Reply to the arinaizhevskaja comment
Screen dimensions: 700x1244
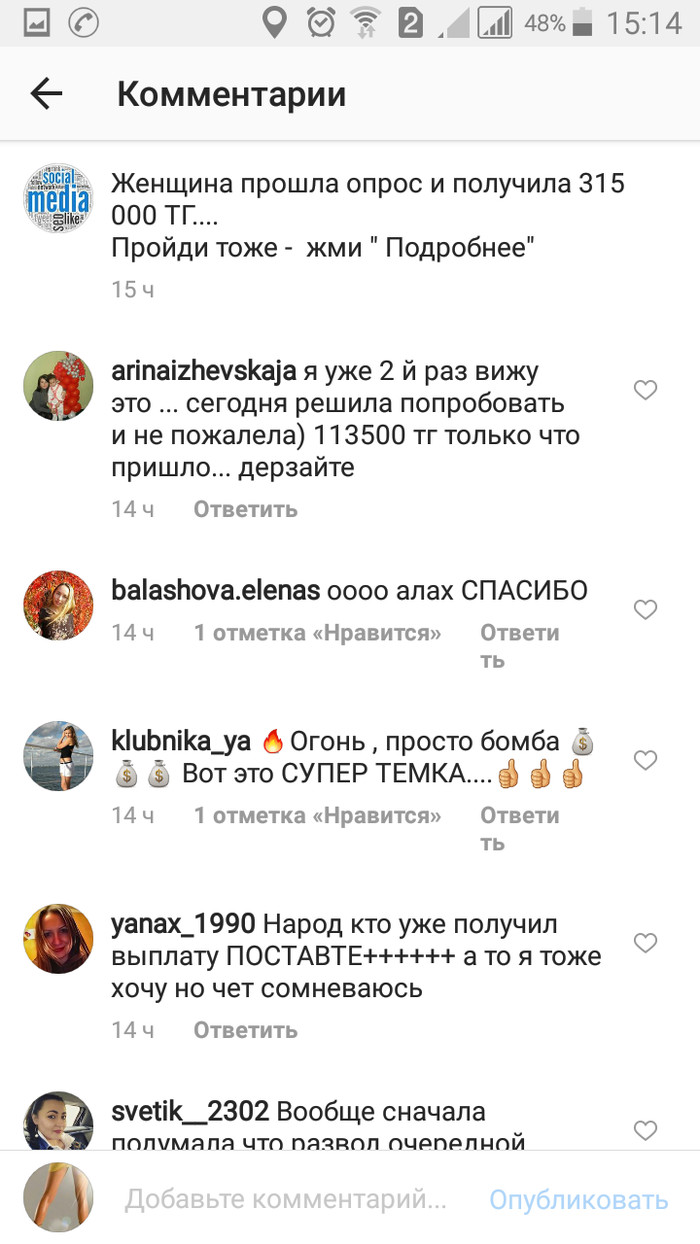pyautogui.click(x=245, y=509)
